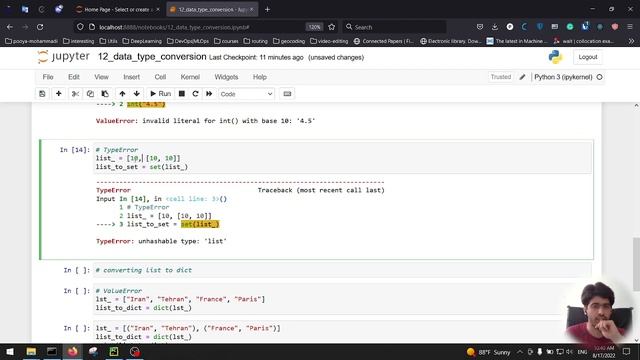Move selected cell down
This screenshot has width=640, height=360.
(137, 94)
